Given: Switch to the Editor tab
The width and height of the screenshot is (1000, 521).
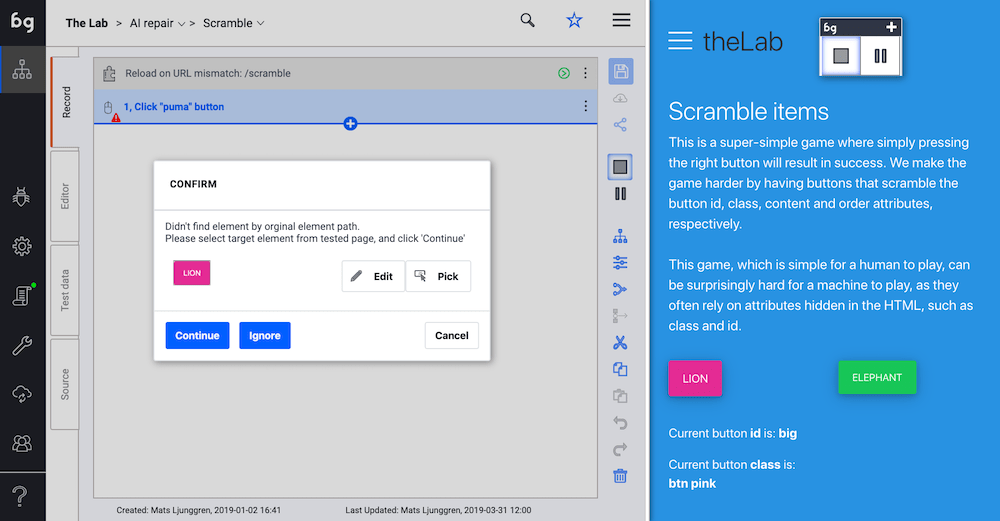Looking at the screenshot, I should click(x=65, y=196).
